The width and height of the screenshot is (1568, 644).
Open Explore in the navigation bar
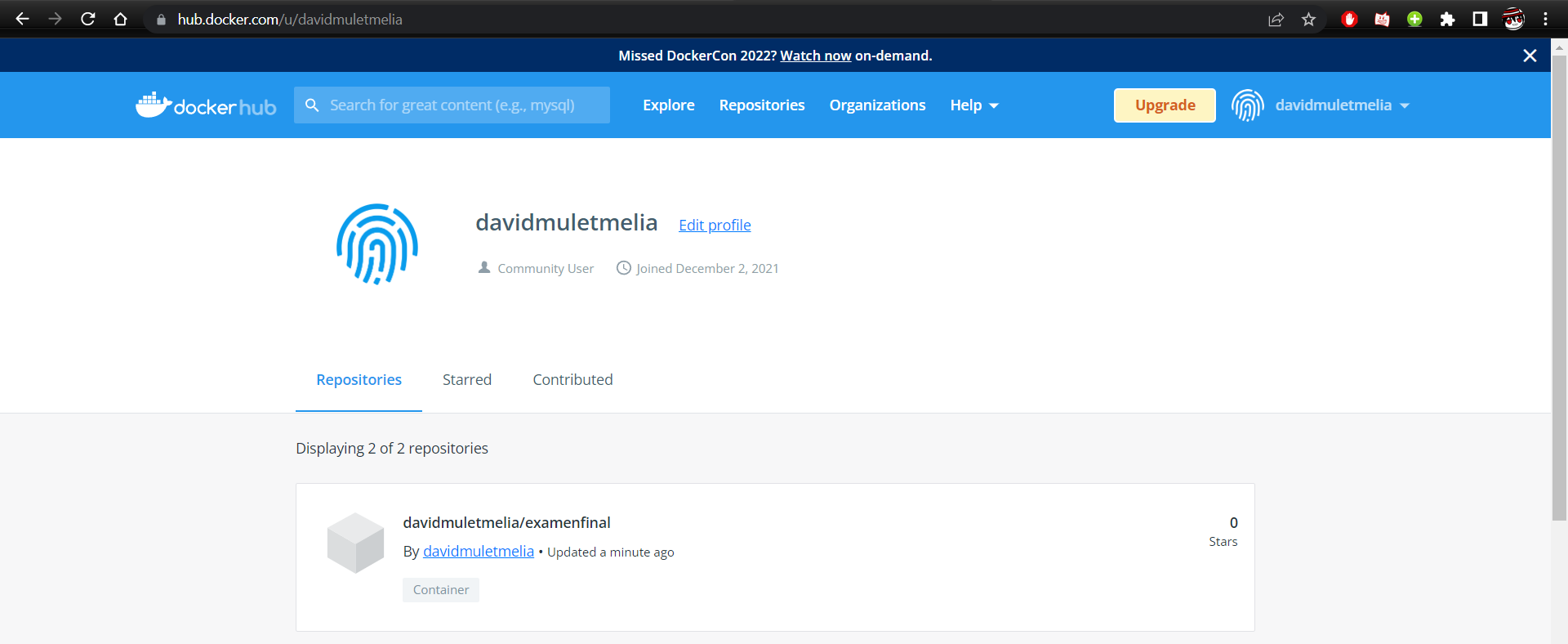click(x=668, y=105)
